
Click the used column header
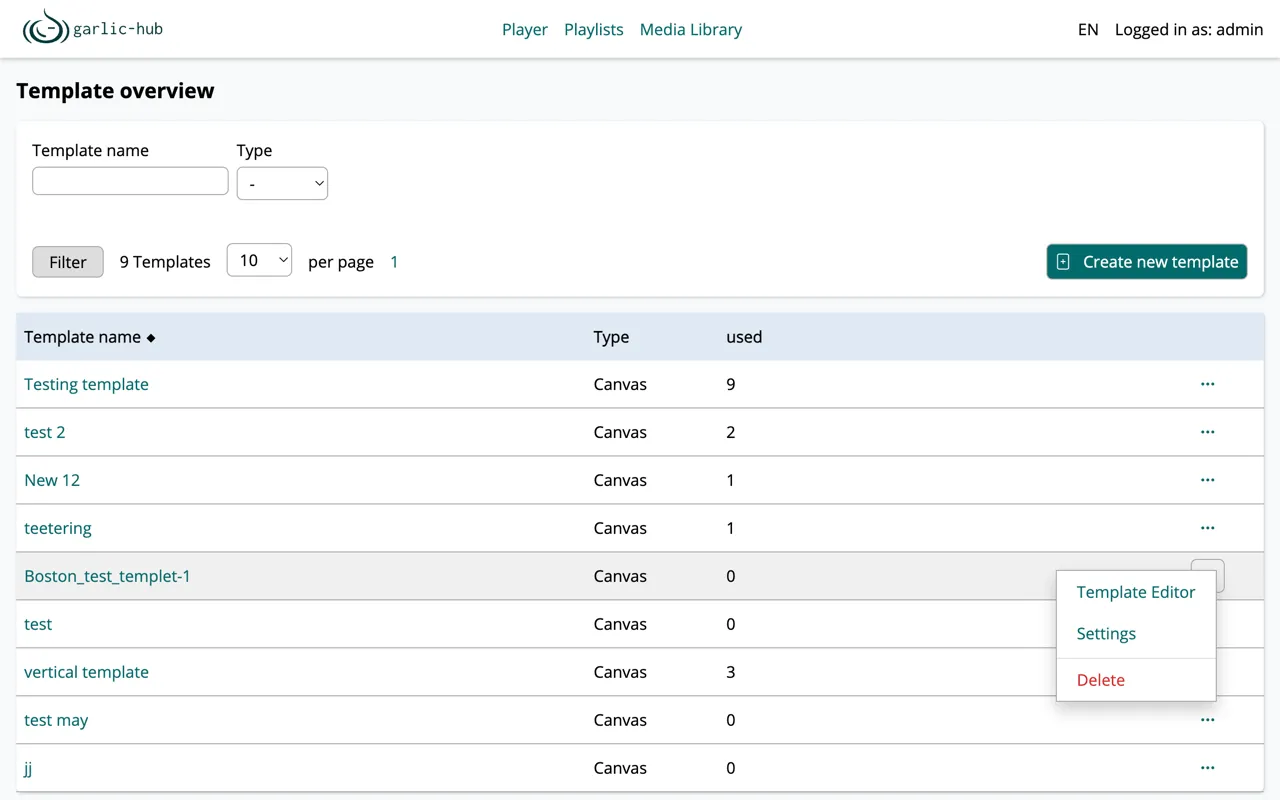744,337
